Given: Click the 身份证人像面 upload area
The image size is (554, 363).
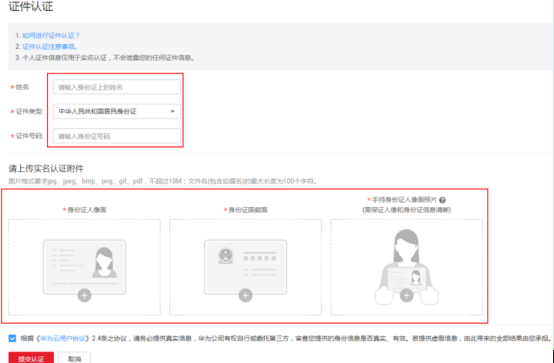Looking at the screenshot, I should [84, 267].
